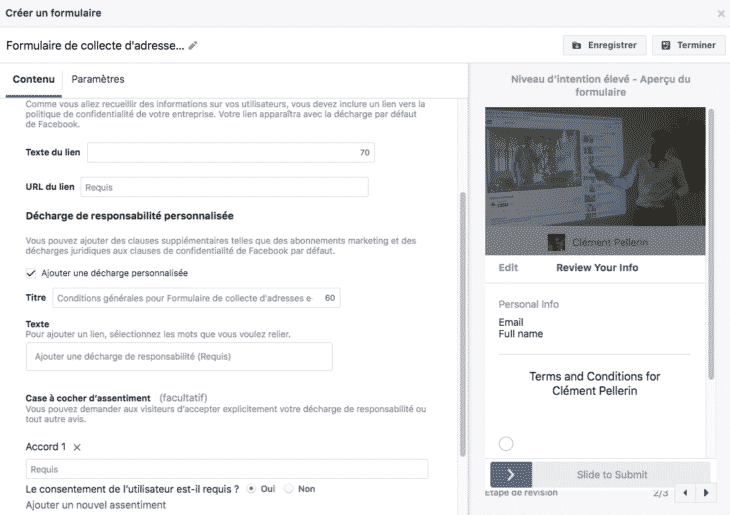
Task: Click the Slide to Submit arrow handle
Action: (510, 474)
